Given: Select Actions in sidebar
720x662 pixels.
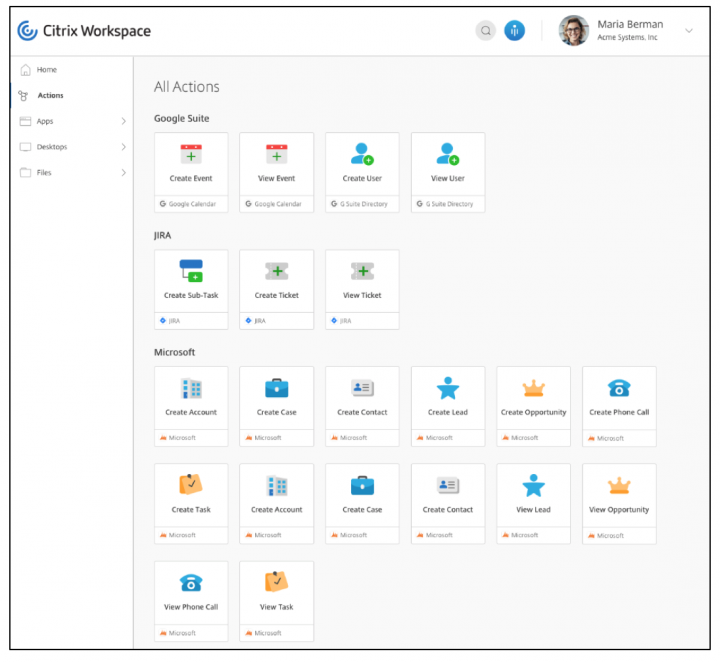Looking at the screenshot, I should [51, 95].
